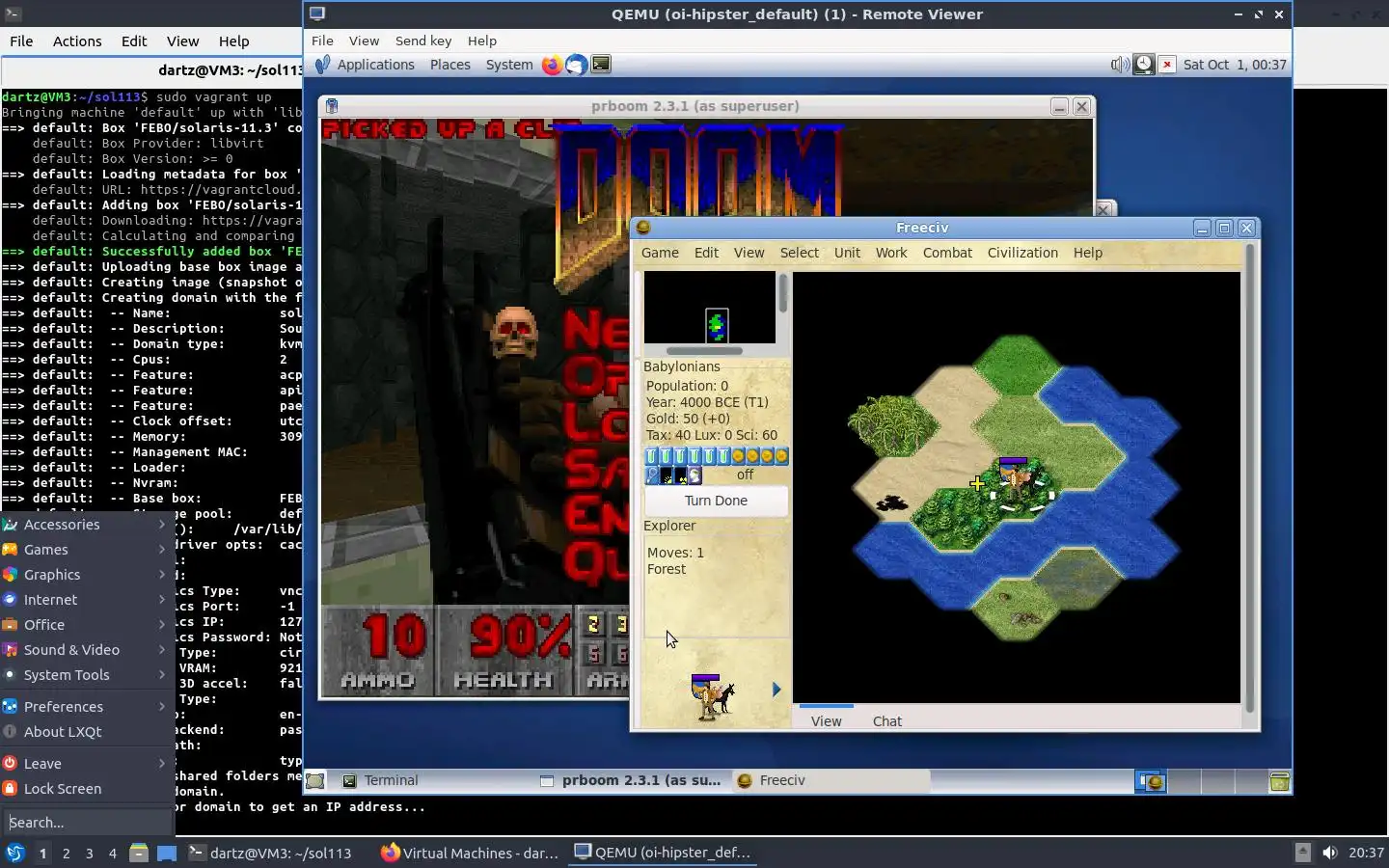Click the volume applet in GNOME panel
Screen dimensions: 1389x868
1120,65
